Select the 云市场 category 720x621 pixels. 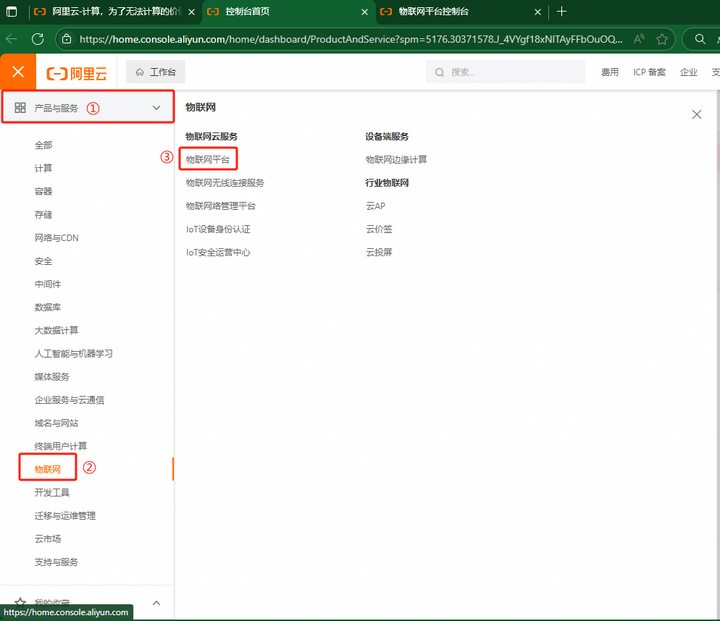tap(48, 539)
